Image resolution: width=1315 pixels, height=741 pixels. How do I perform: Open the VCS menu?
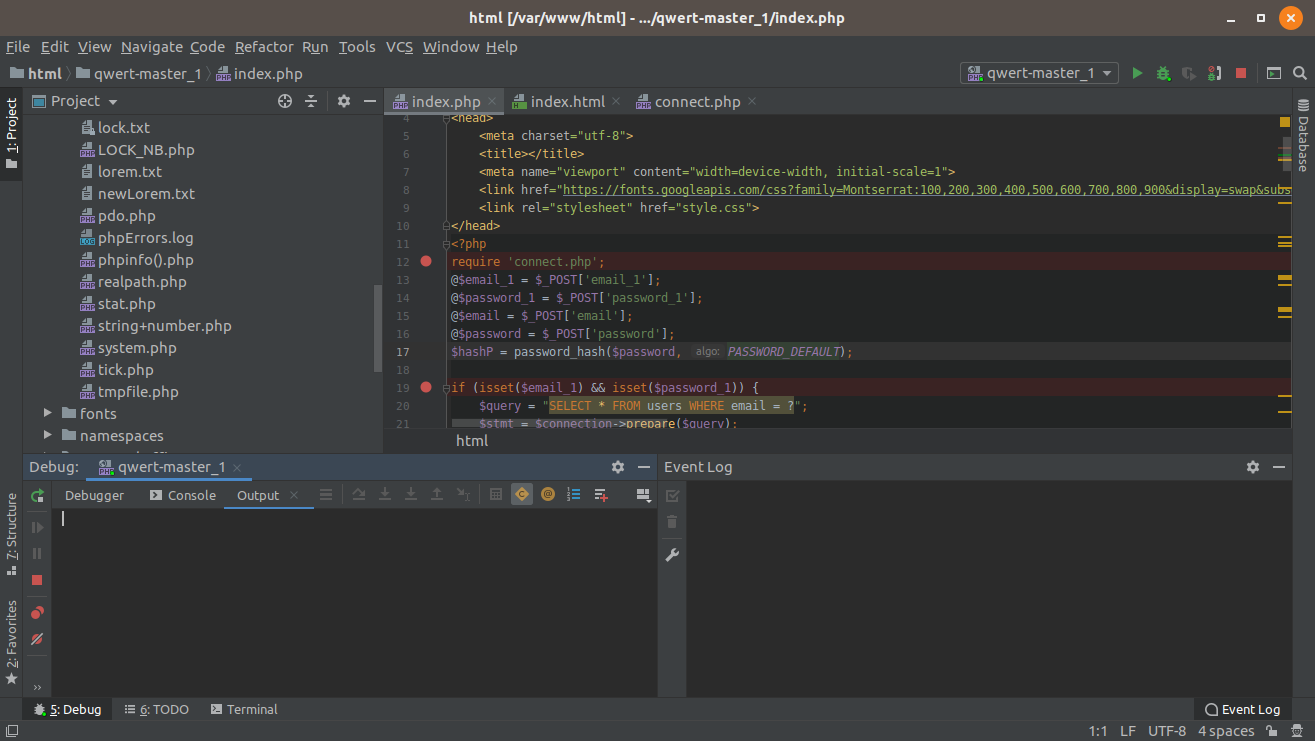400,47
